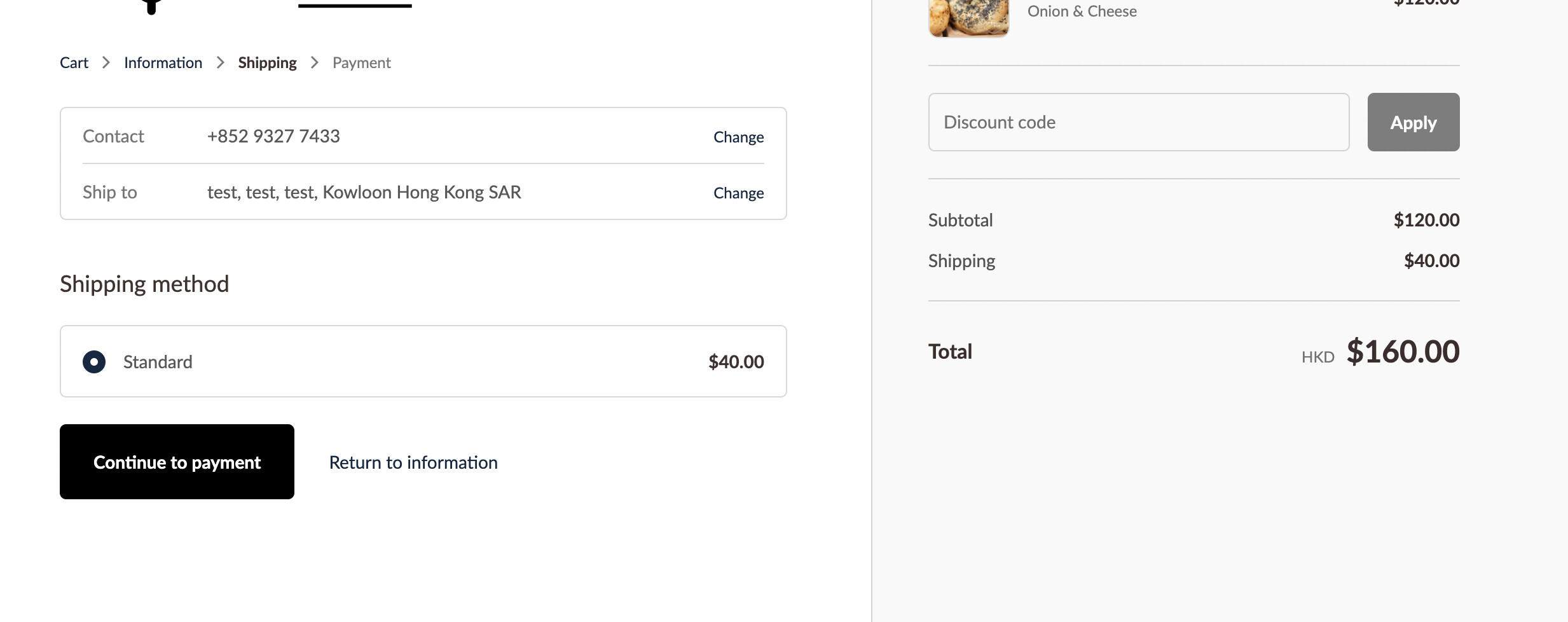
Task: Click the chevron before Payment breadcrumb
Action: [315, 62]
